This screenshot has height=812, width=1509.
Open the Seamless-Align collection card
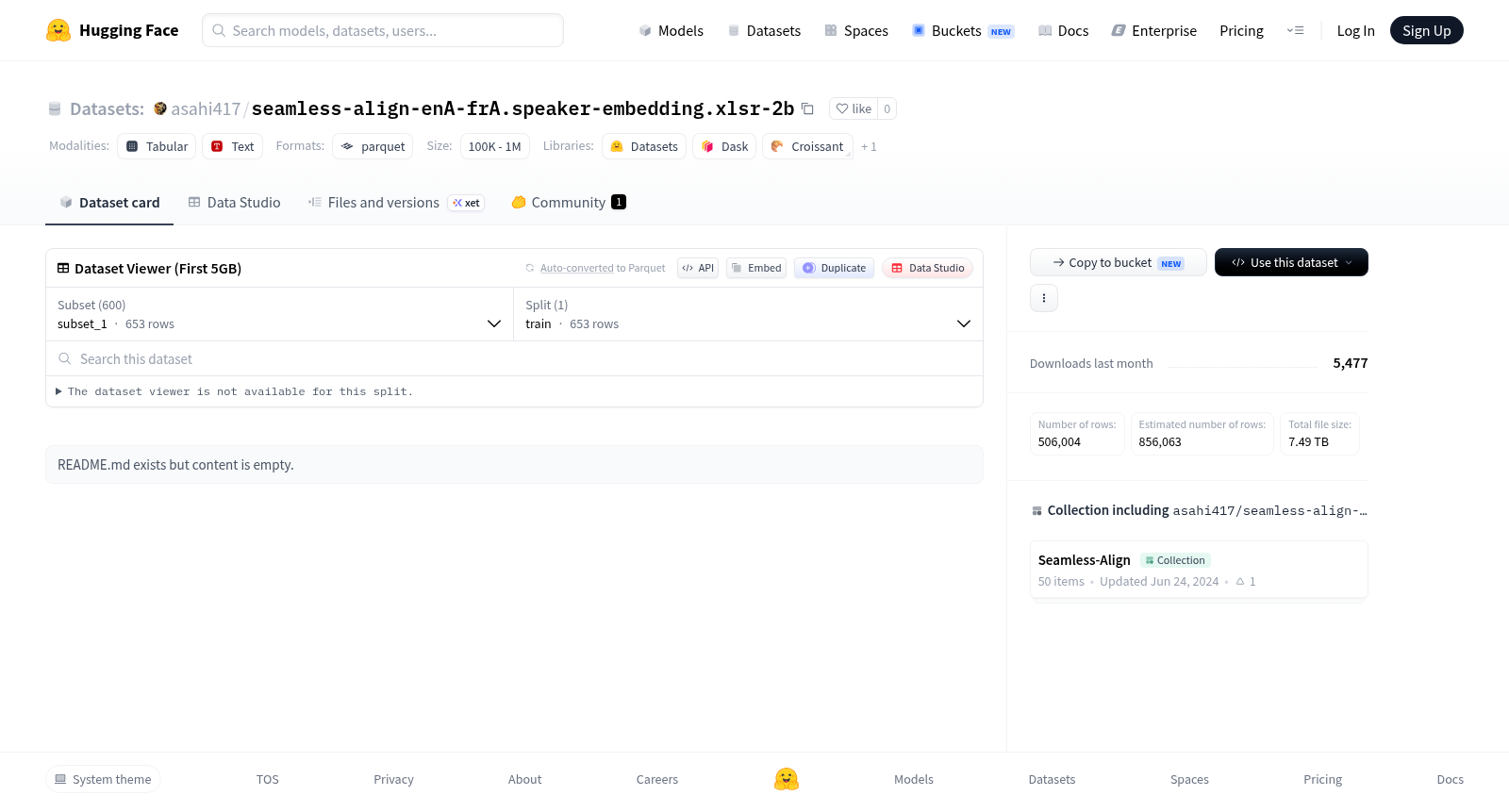coord(1199,570)
